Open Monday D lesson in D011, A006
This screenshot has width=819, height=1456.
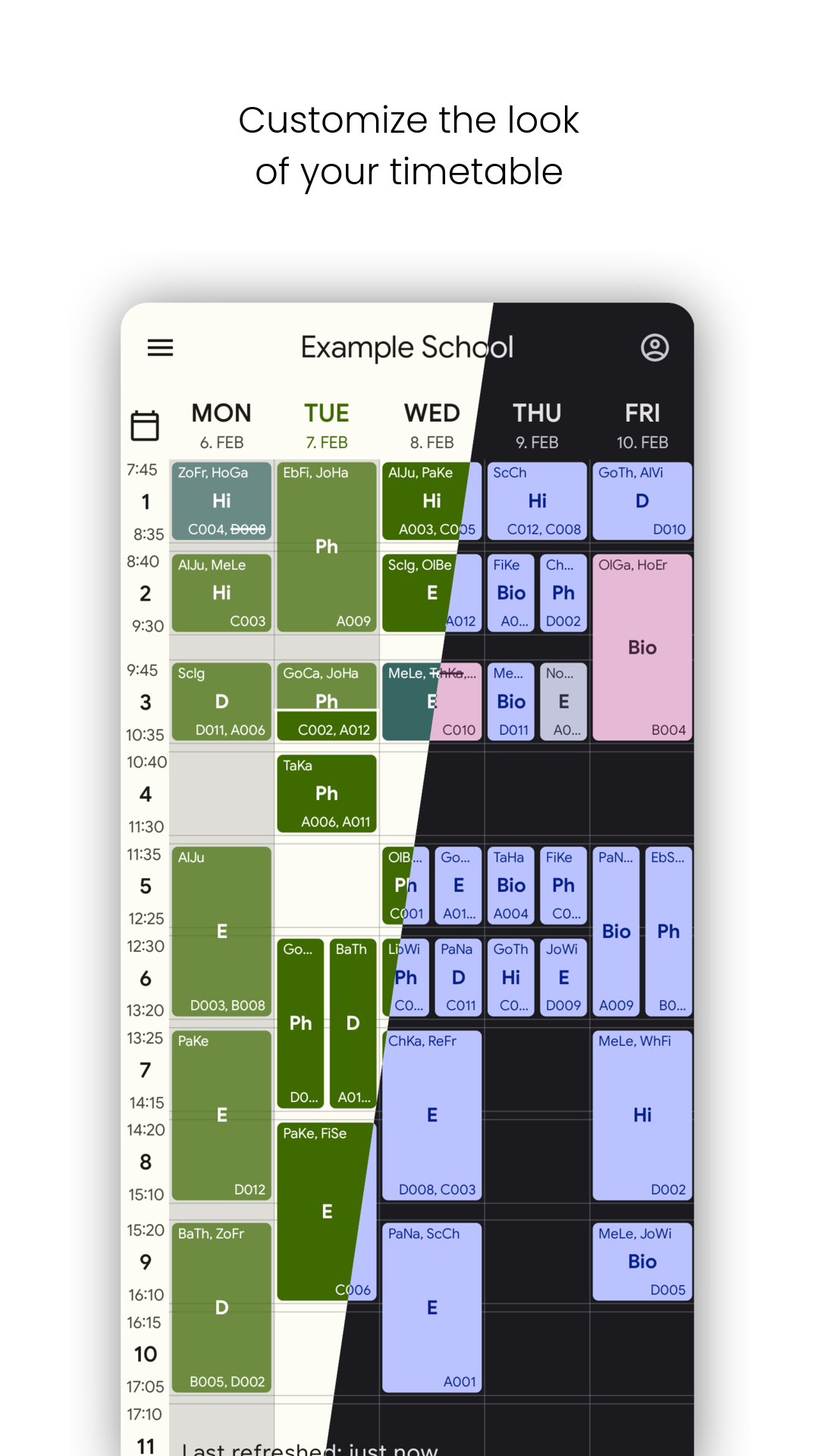pyautogui.click(x=221, y=701)
